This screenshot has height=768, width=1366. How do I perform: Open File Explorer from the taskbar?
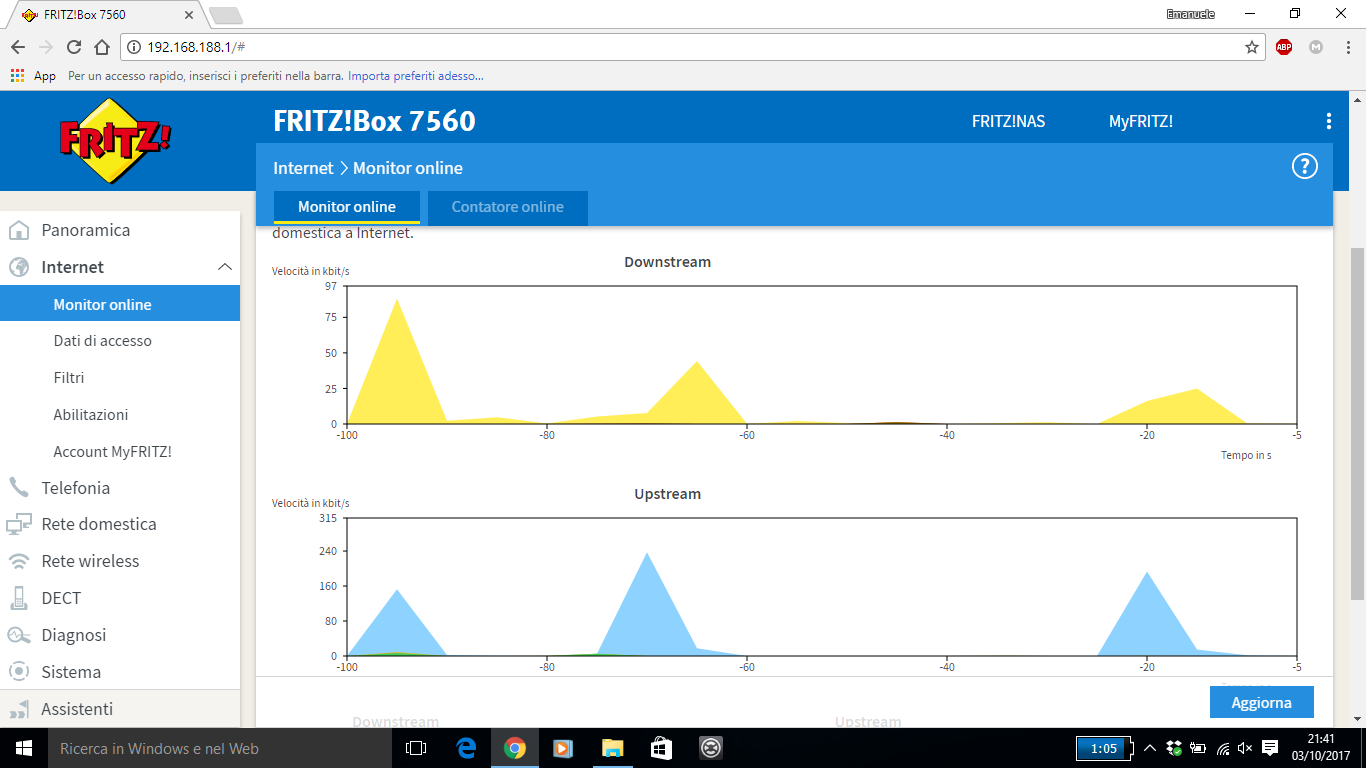click(x=613, y=748)
